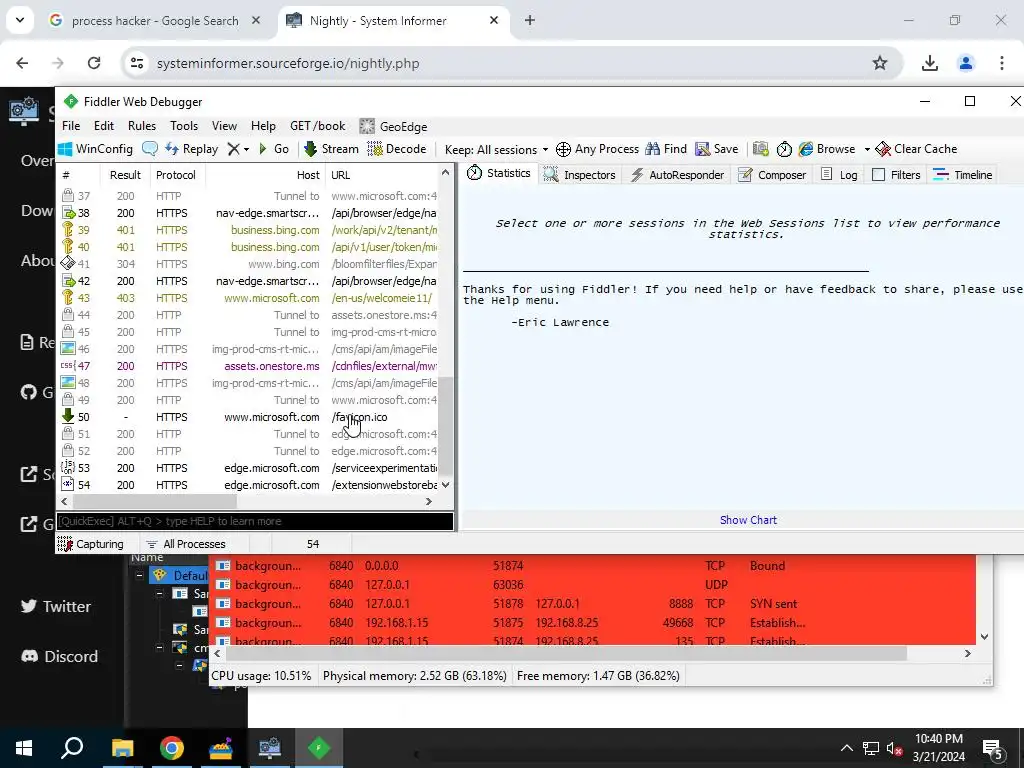
Task: Replay the selected sessions
Action: click(x=191, y=149)
